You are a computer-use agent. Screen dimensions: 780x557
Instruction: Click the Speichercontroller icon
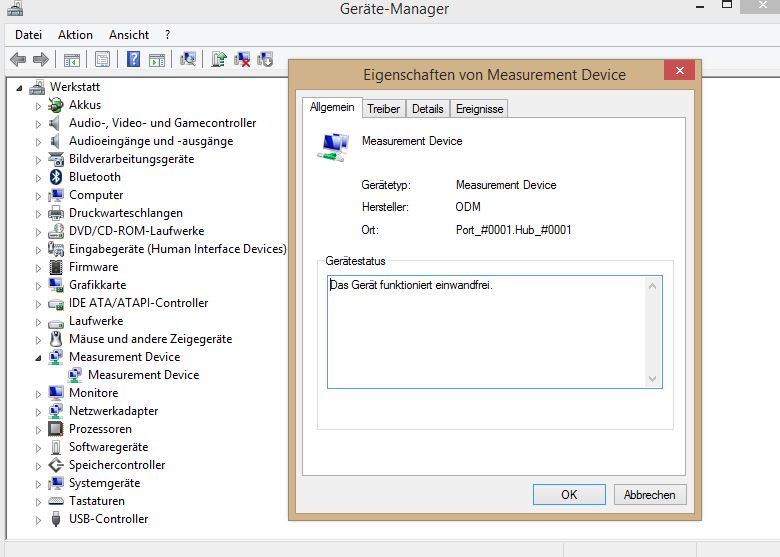56,465
